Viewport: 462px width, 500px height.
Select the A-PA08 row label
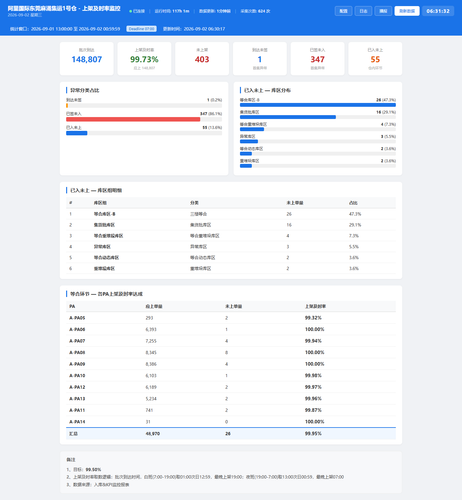(x=77, y=353)
